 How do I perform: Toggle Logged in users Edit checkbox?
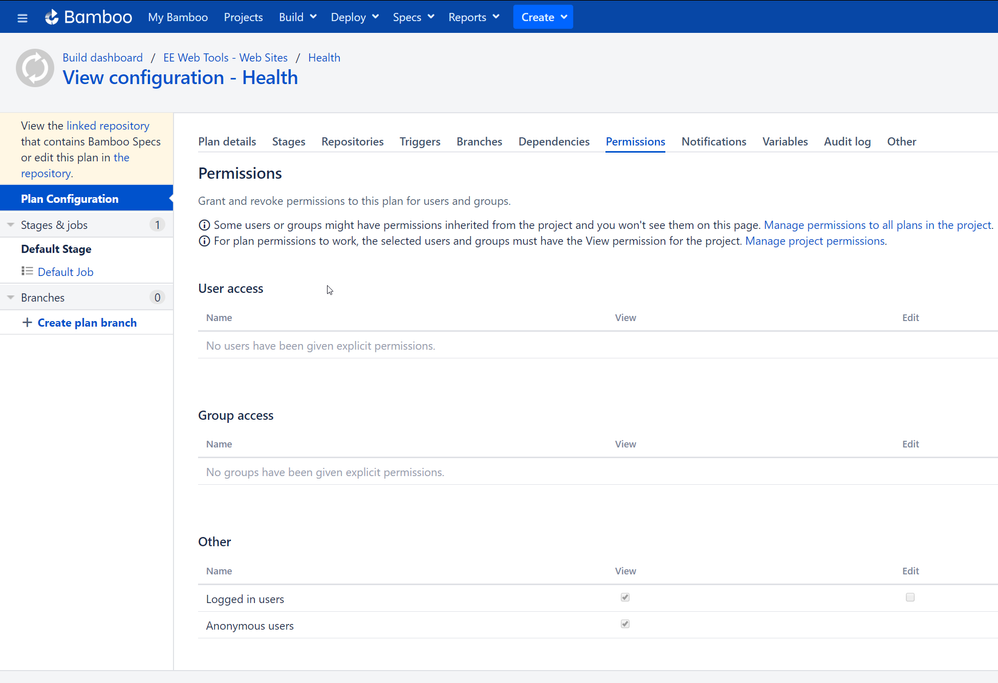[x=910, y=597]
